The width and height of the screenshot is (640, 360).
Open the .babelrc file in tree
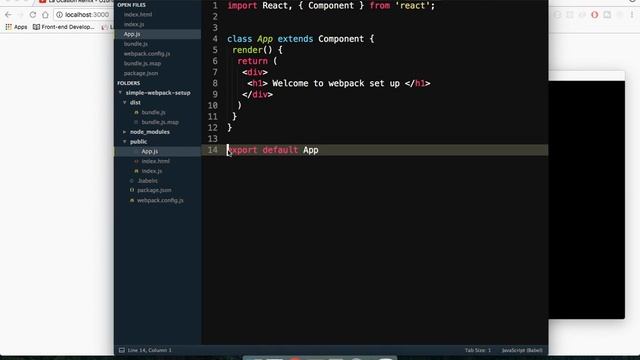tap(147, 181)
